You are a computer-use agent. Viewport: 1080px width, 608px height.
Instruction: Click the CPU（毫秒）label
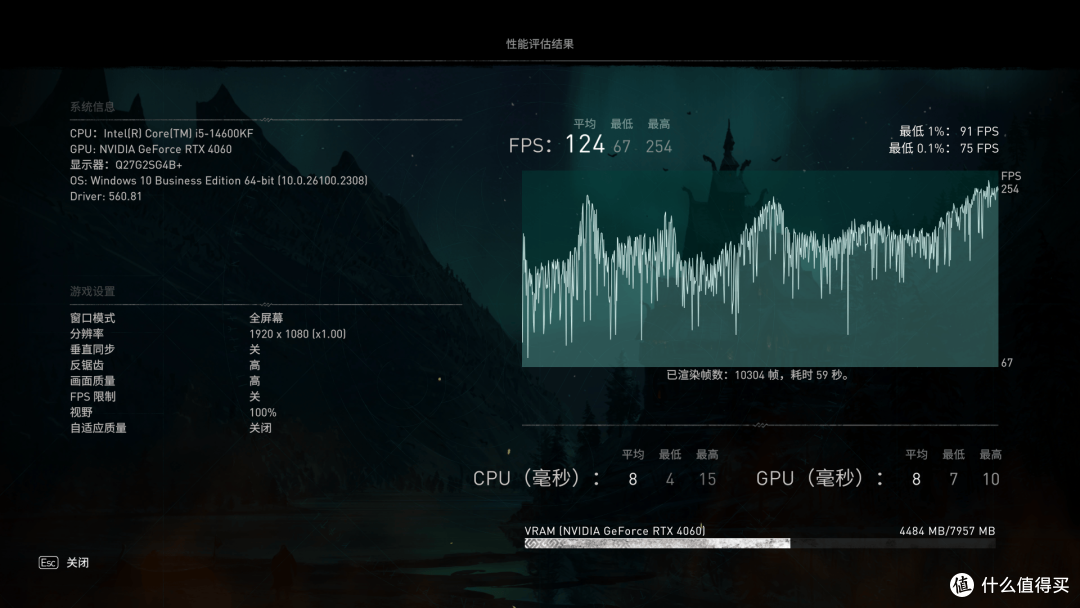point(537,479)
